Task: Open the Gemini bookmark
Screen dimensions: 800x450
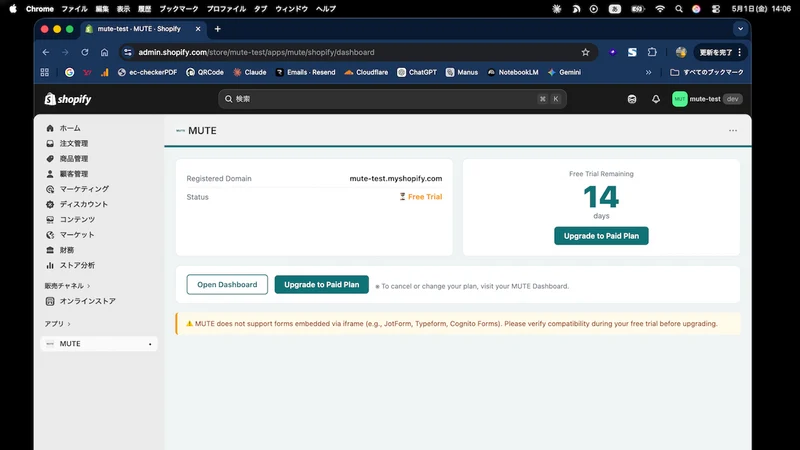Action: click(x=564, y=72)
